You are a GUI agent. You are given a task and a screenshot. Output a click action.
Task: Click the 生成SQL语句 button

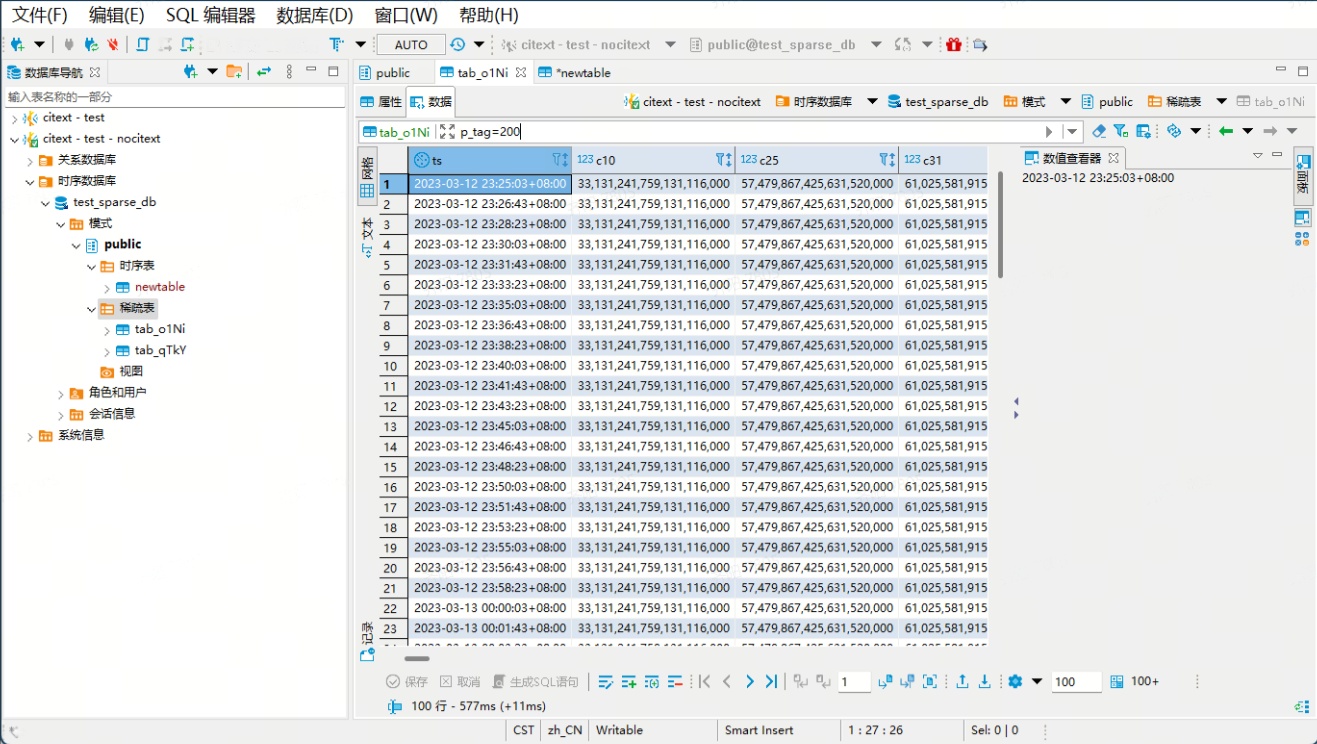pyautogui.click(x=536, y=682)
